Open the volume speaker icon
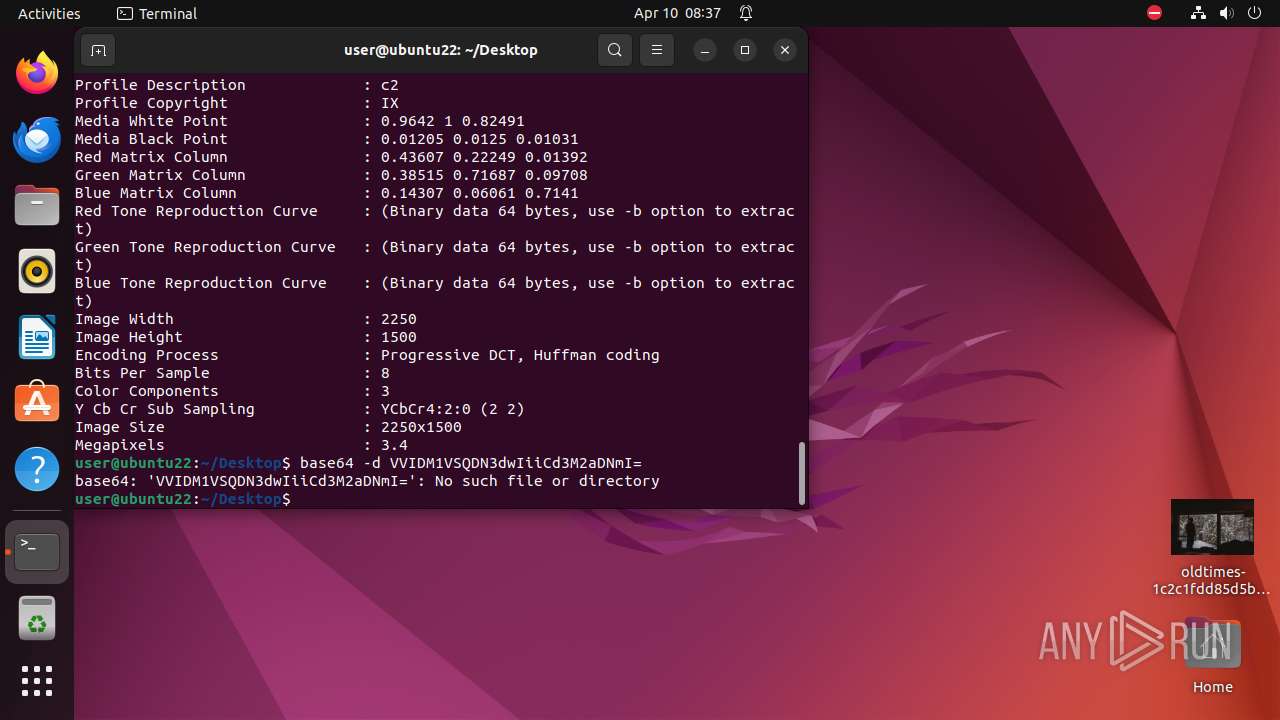 point(1227,14)
